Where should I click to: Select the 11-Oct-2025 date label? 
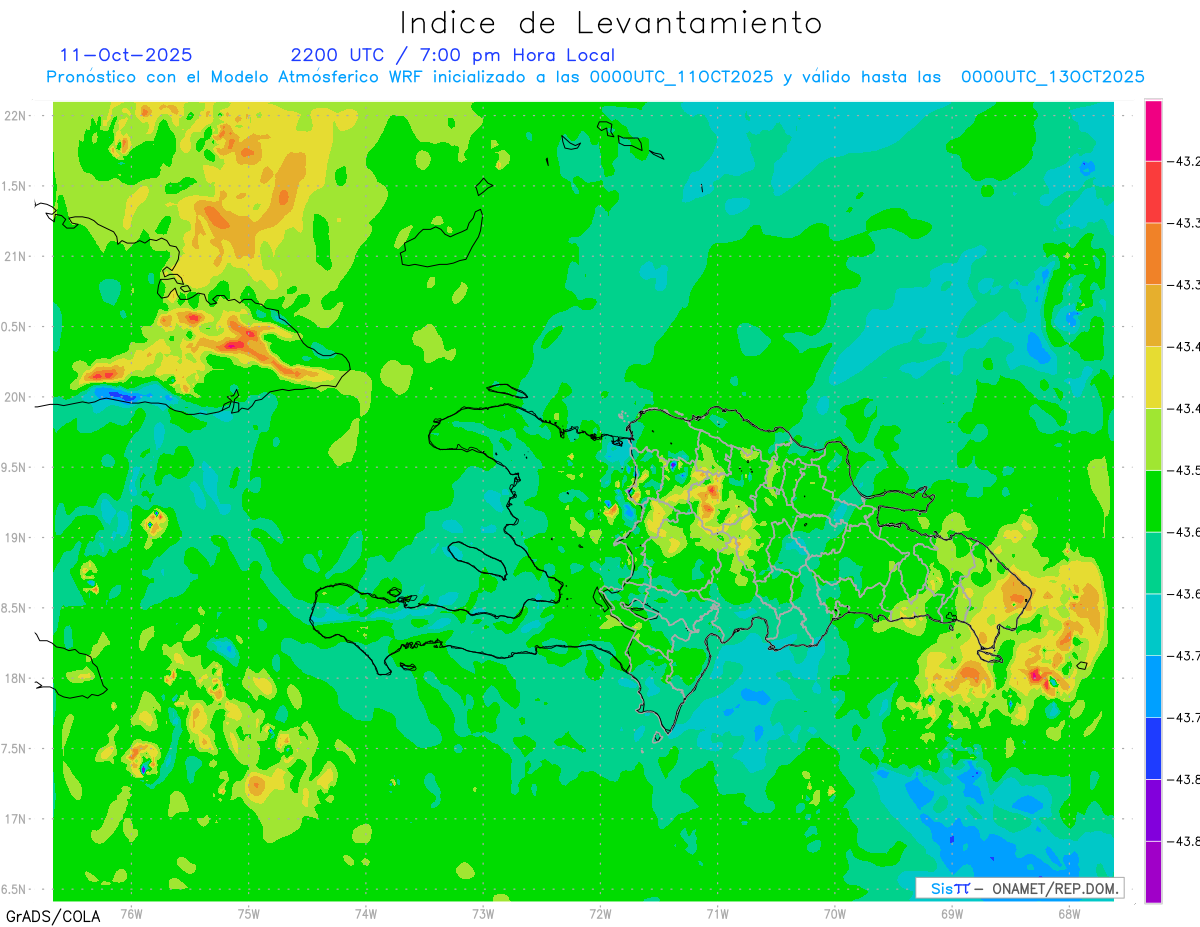coord(126,55)
